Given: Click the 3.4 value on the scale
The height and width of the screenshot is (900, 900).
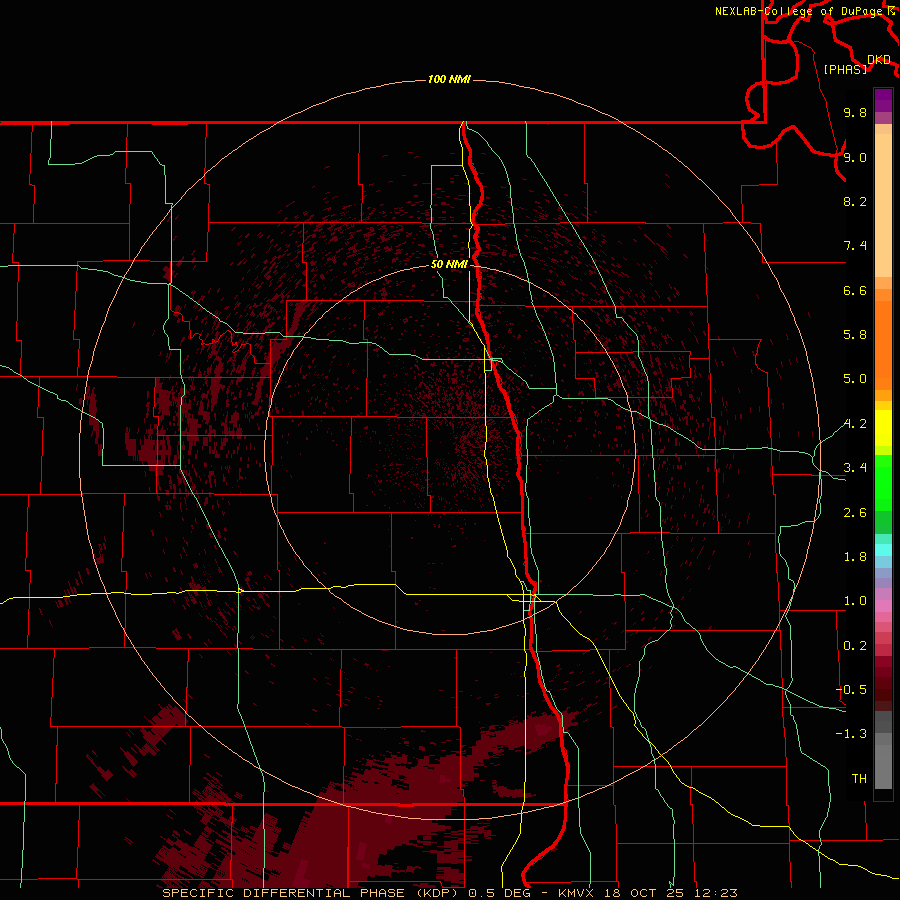Looking at the screenshot, I should pyautogui.click(x=855, y=468).
